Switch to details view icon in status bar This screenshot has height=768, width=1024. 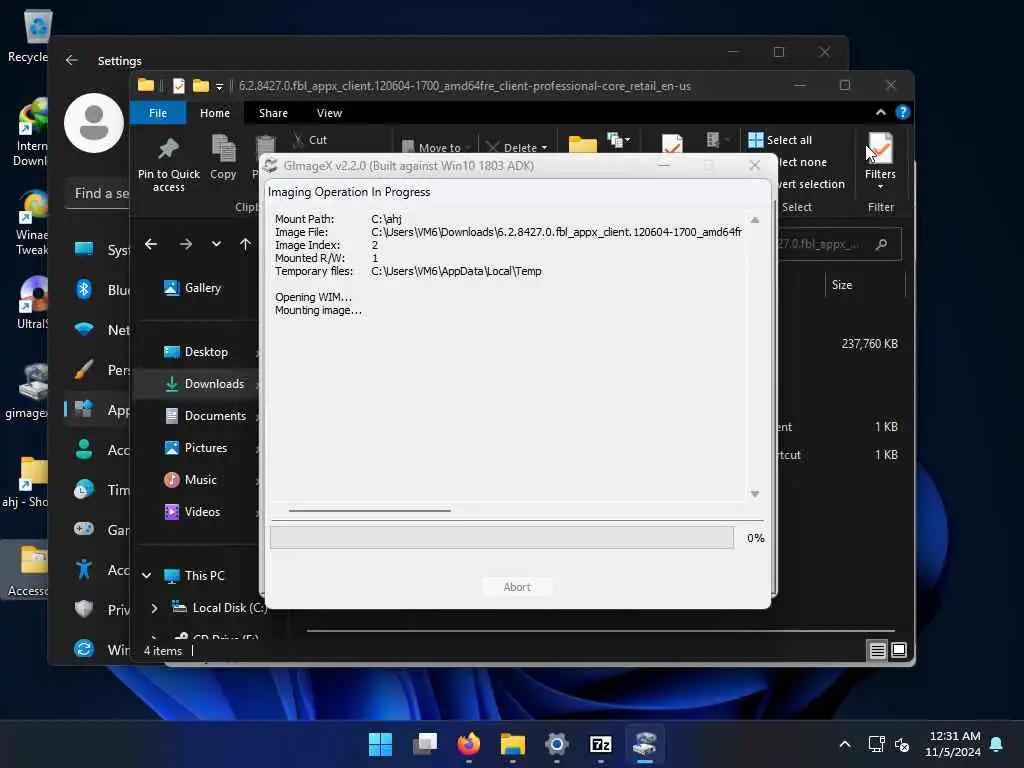[x=877, y=650]
